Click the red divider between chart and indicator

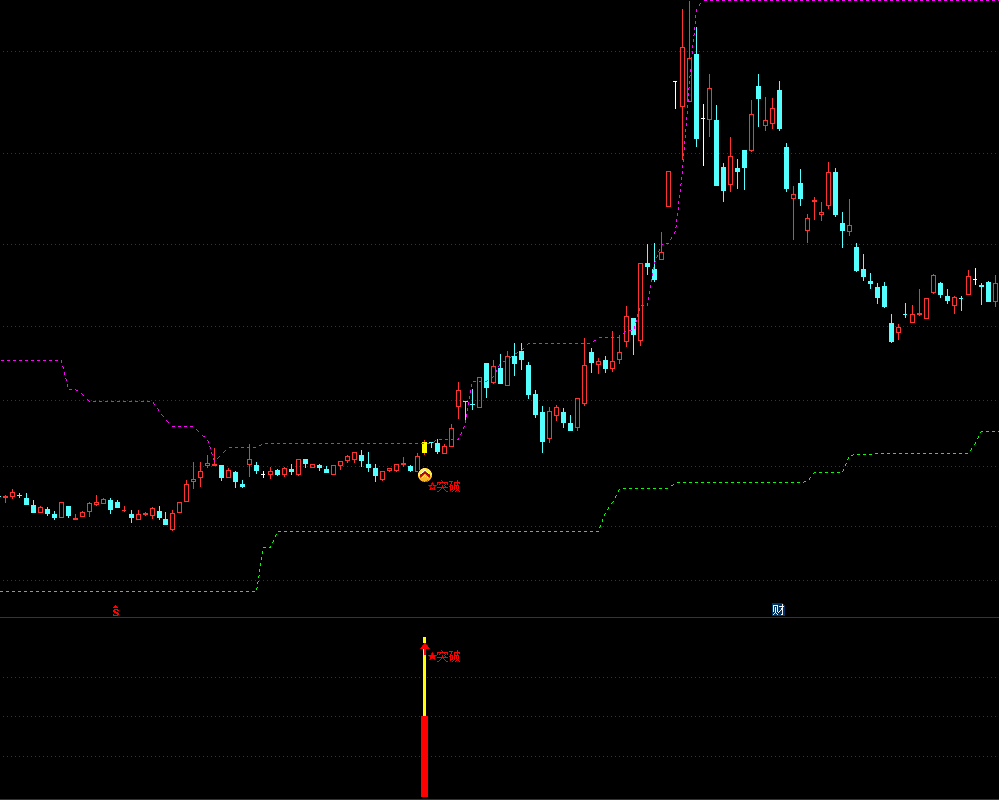tap(500, 617)
